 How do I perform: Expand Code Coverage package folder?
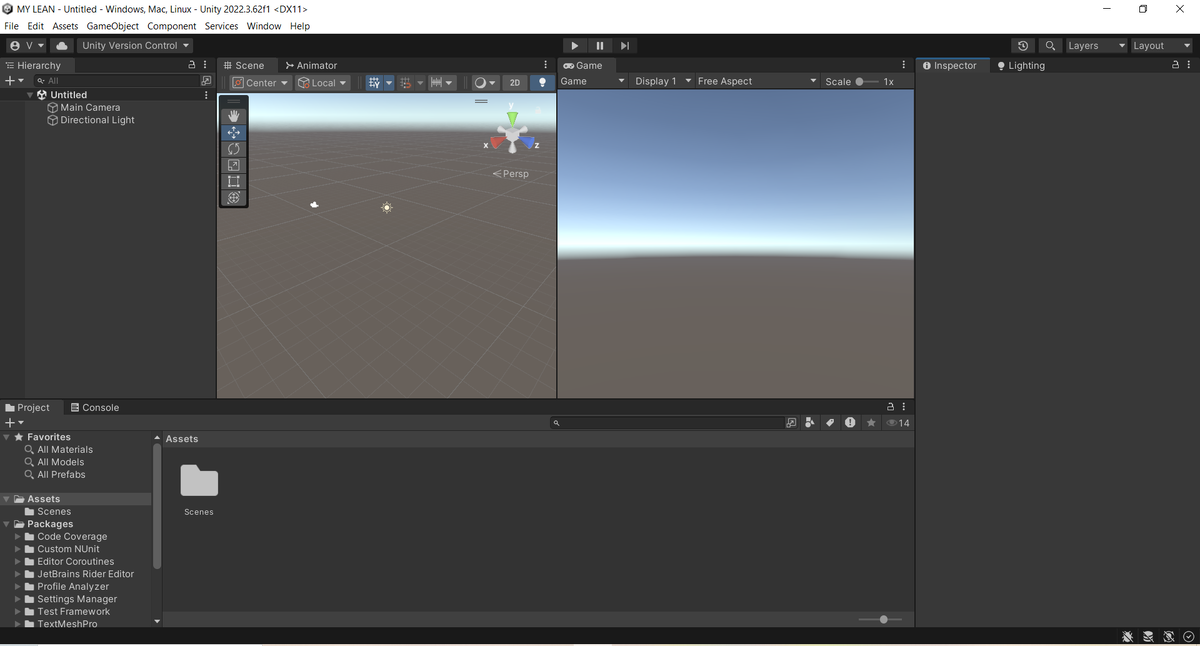(17, 537)
